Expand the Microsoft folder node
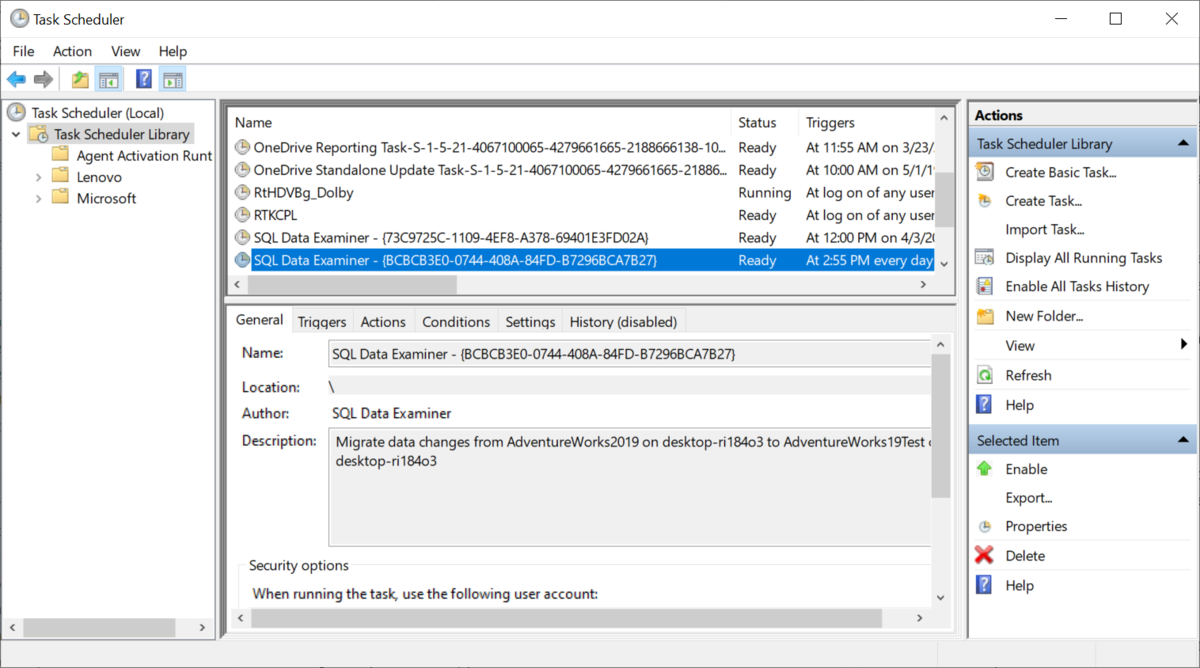The image size is (1200, 668). [38, 198]
